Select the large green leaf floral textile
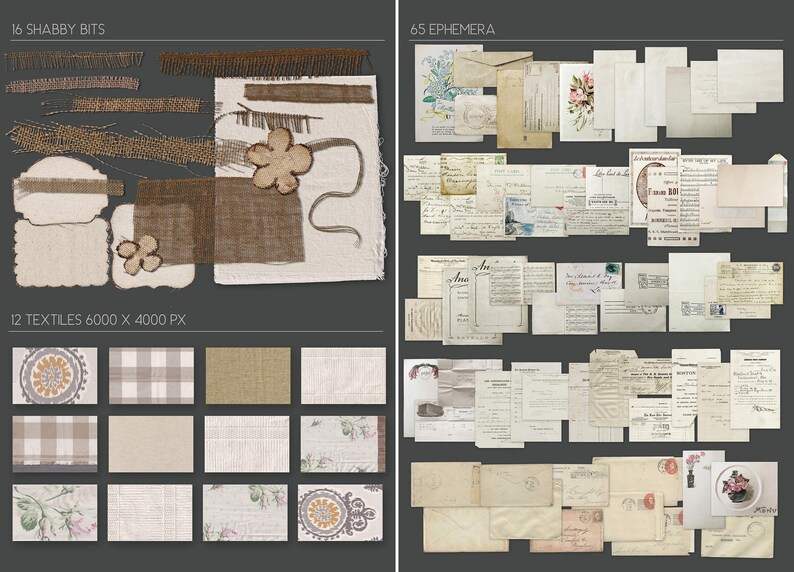Screen dimensions: 794x572 pyautogui.click(x=55, y=513)
